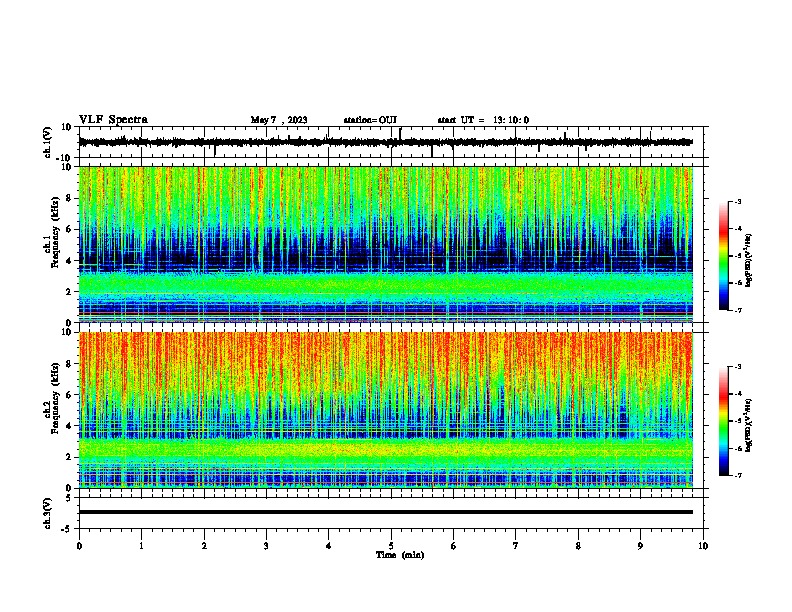Click the ch.2 color scale log(PSD) unit label

[749, 426]
